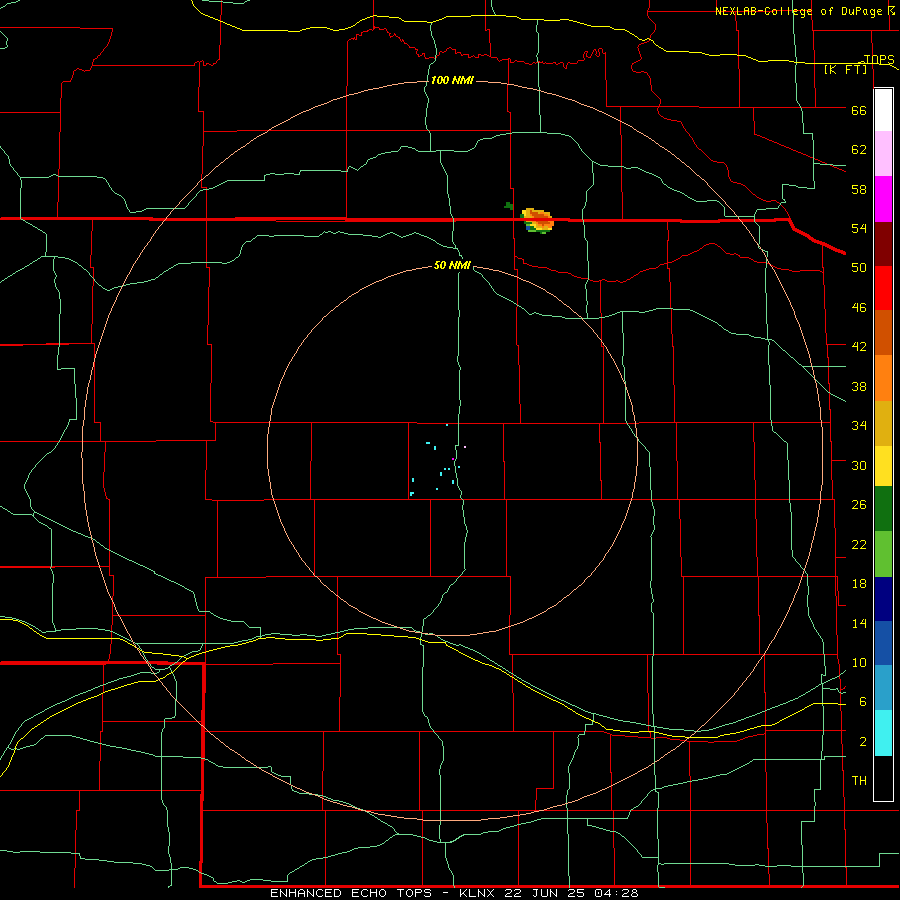Click the legend 'TH' label
900x900 pixels.
point(859,780)
